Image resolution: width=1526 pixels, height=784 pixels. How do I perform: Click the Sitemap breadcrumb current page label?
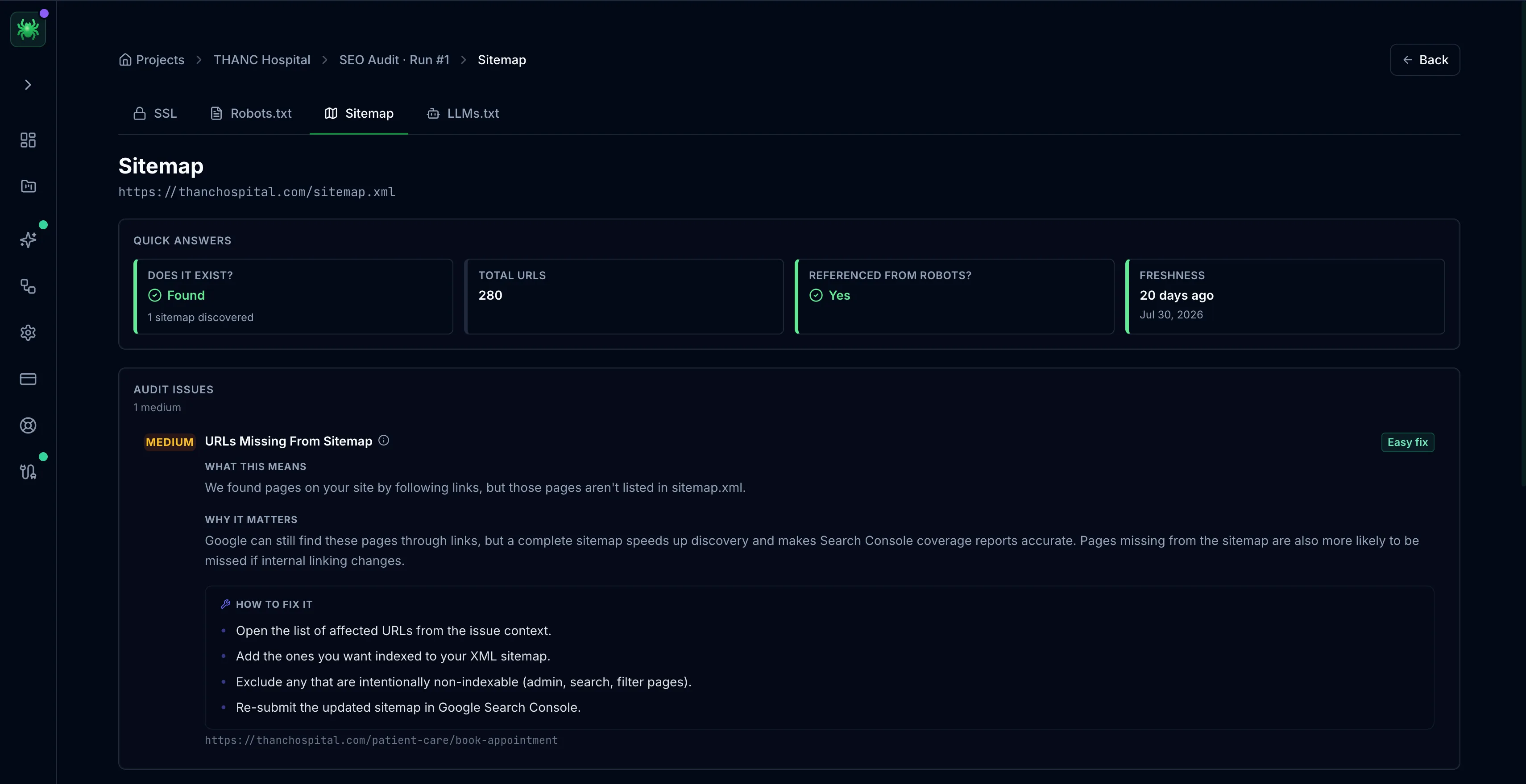coord(502,60)
